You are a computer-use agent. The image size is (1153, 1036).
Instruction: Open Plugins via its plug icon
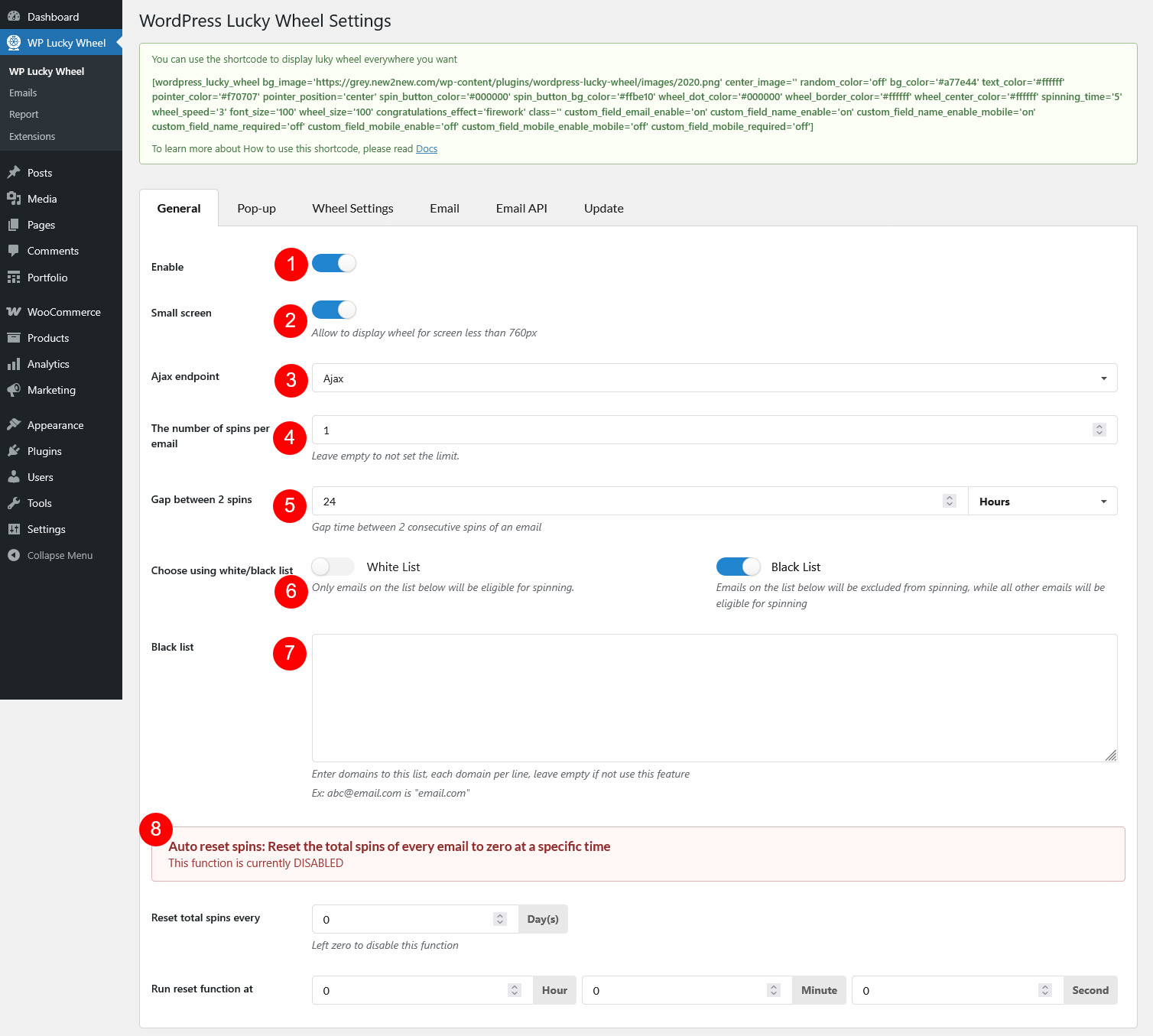tap(14, 451)
